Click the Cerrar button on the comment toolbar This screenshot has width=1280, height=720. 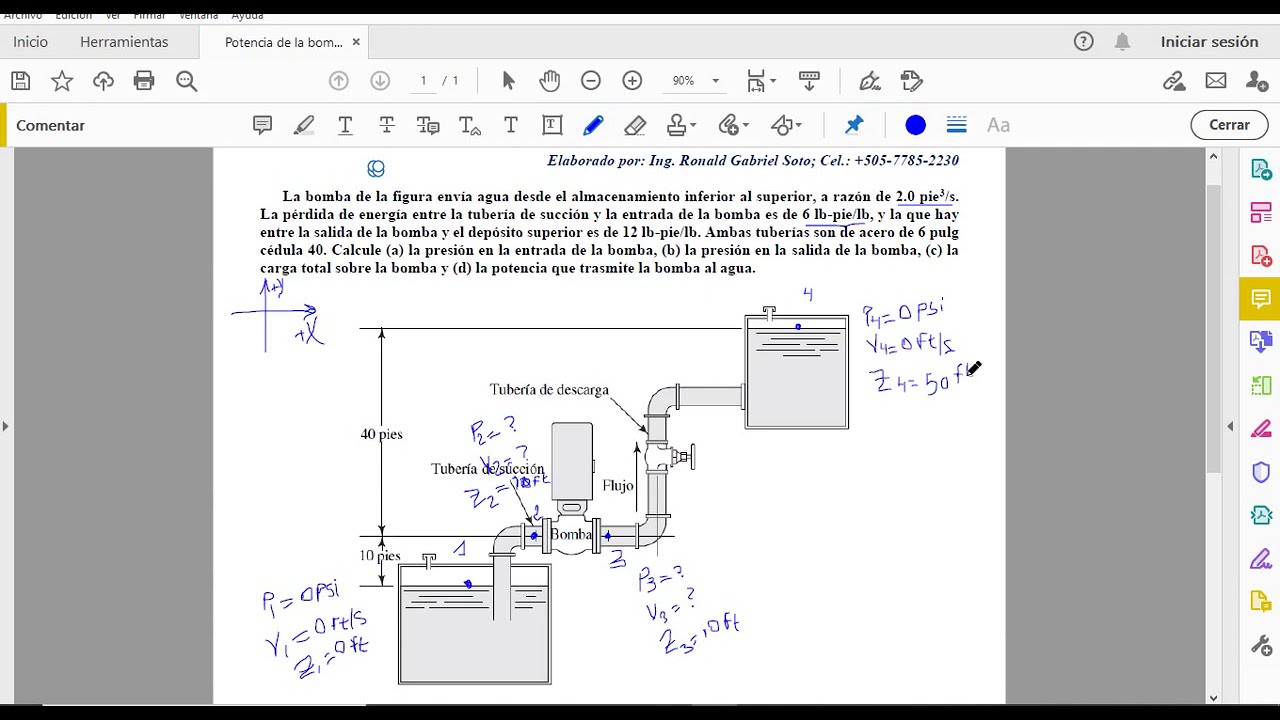(1229, 125)
